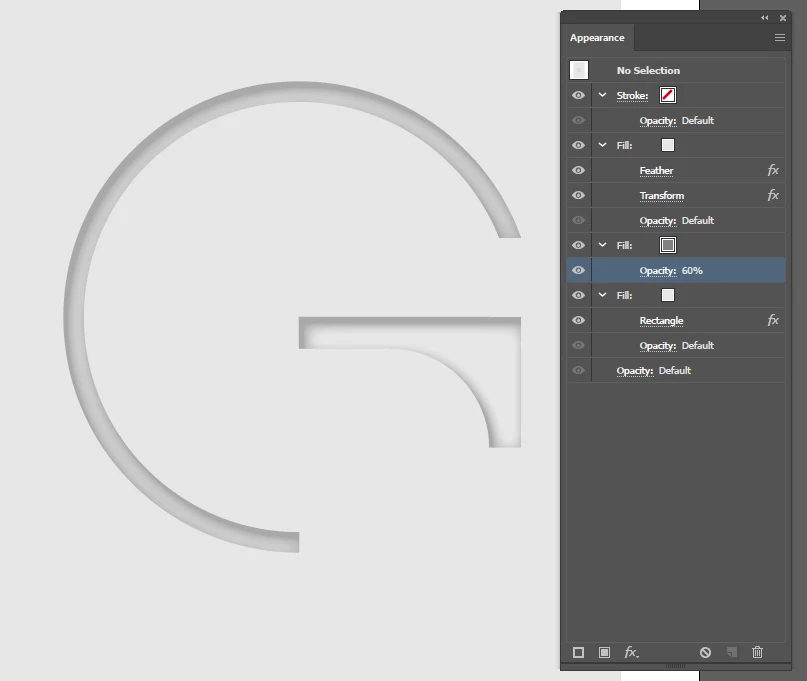Screen dimensions: 807x681
Task: Hide the Feather effect
Action: pos(578,170)
